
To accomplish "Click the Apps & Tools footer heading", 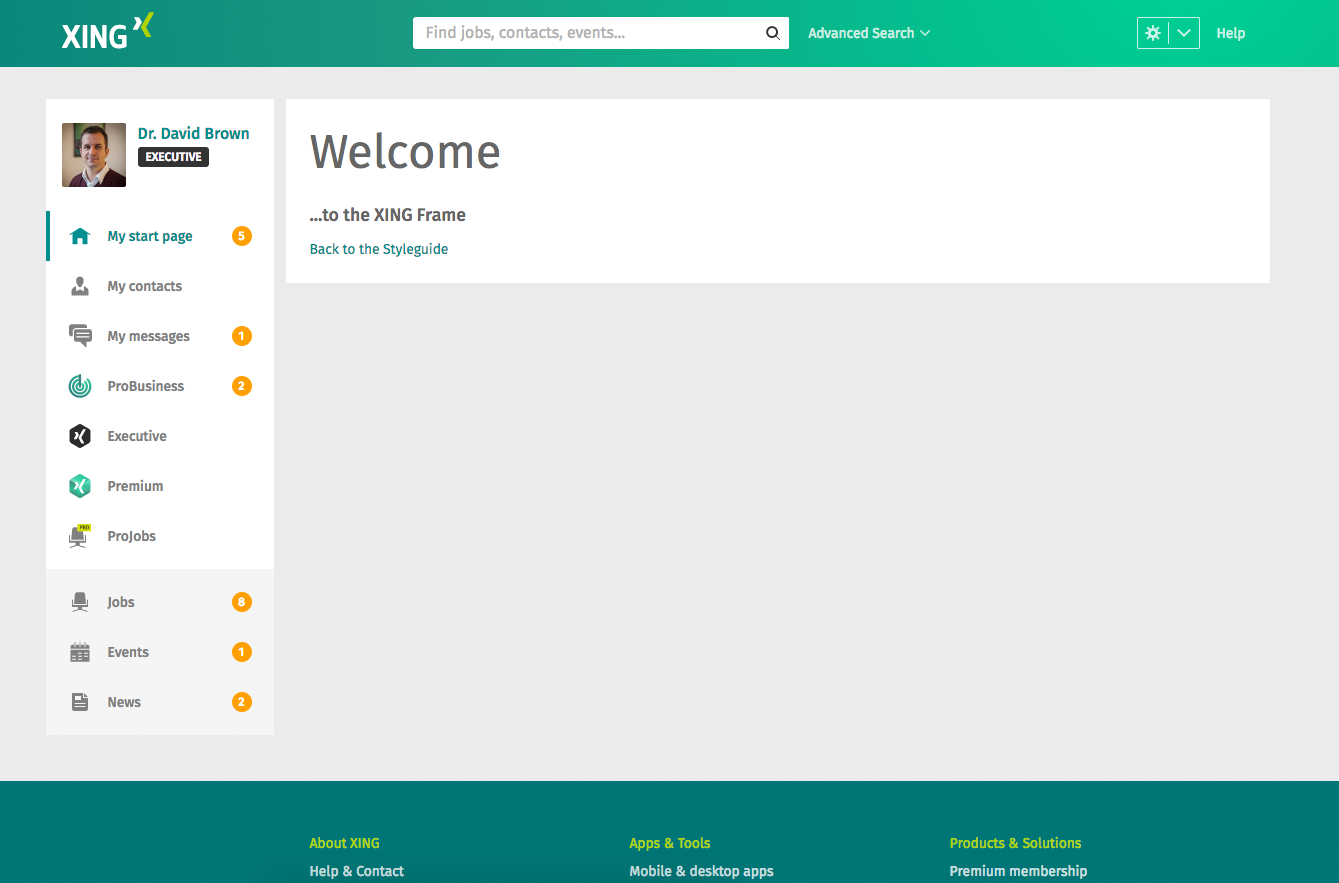I will click(670, 843).
